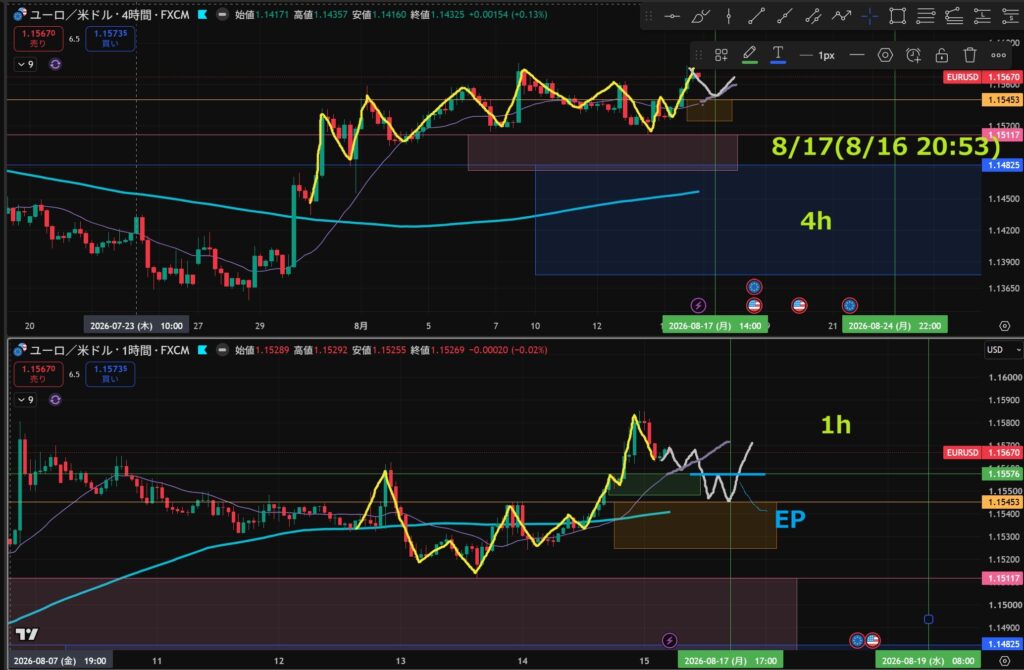Select the horizontal line drawing tool

point(672,16)
